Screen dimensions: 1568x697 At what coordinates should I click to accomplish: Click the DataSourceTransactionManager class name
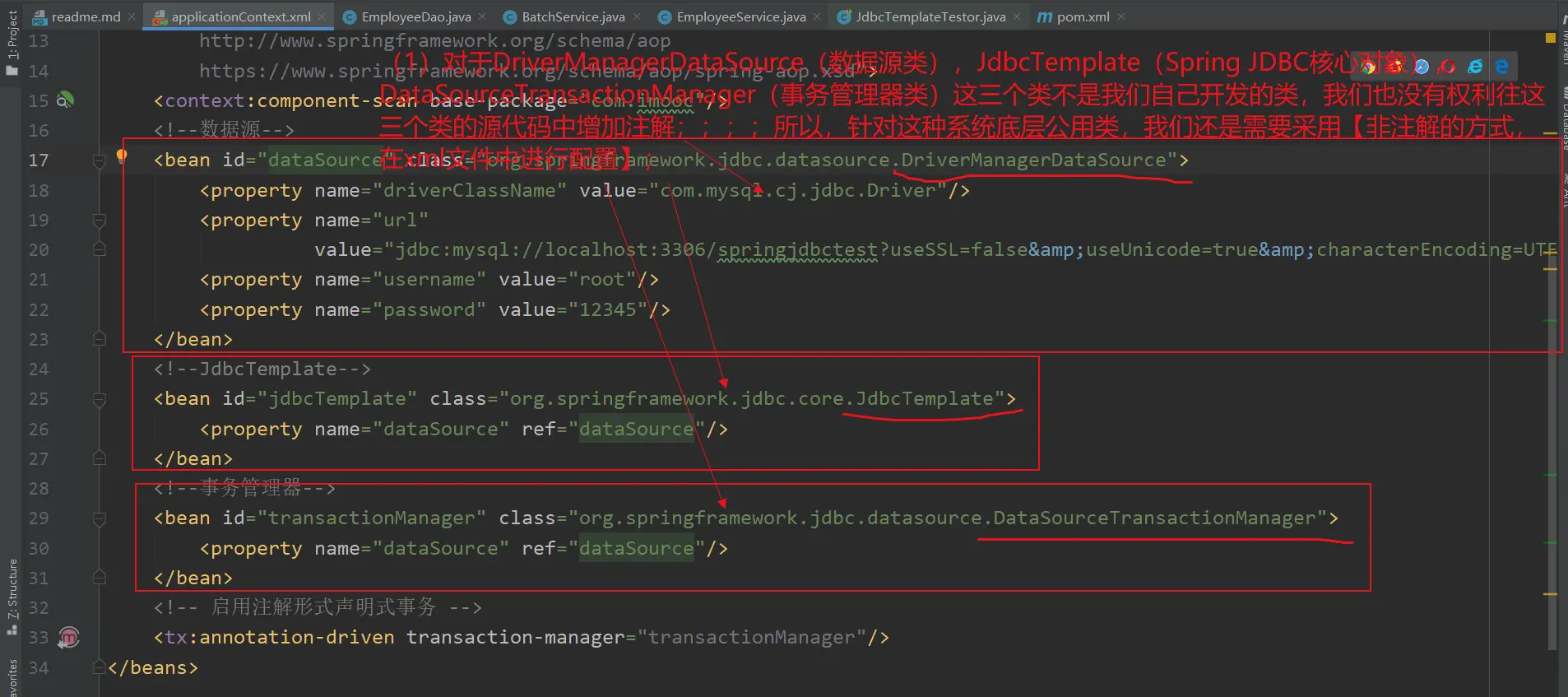click(x=1155, y=518)
